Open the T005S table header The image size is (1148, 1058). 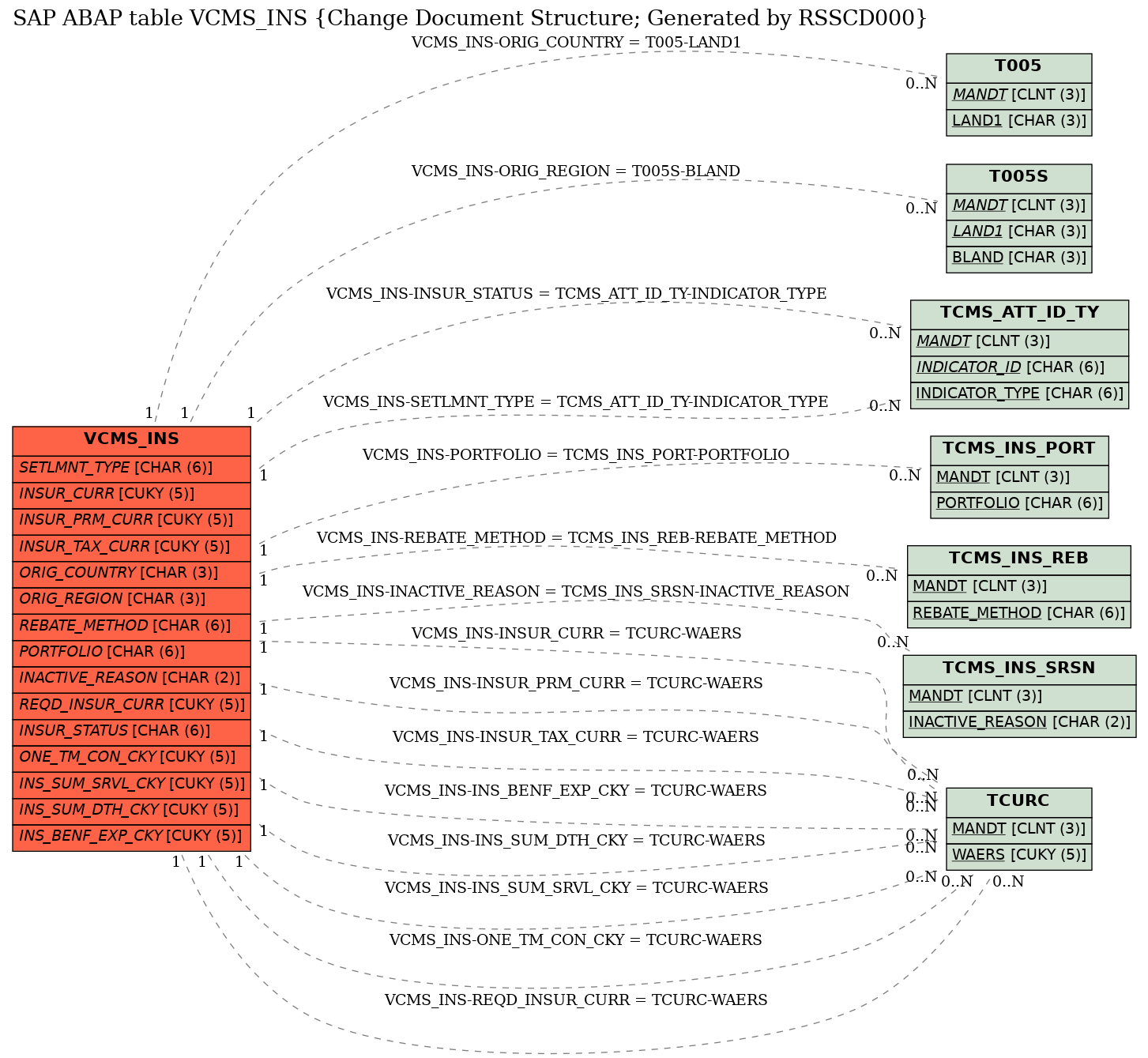1018,179
